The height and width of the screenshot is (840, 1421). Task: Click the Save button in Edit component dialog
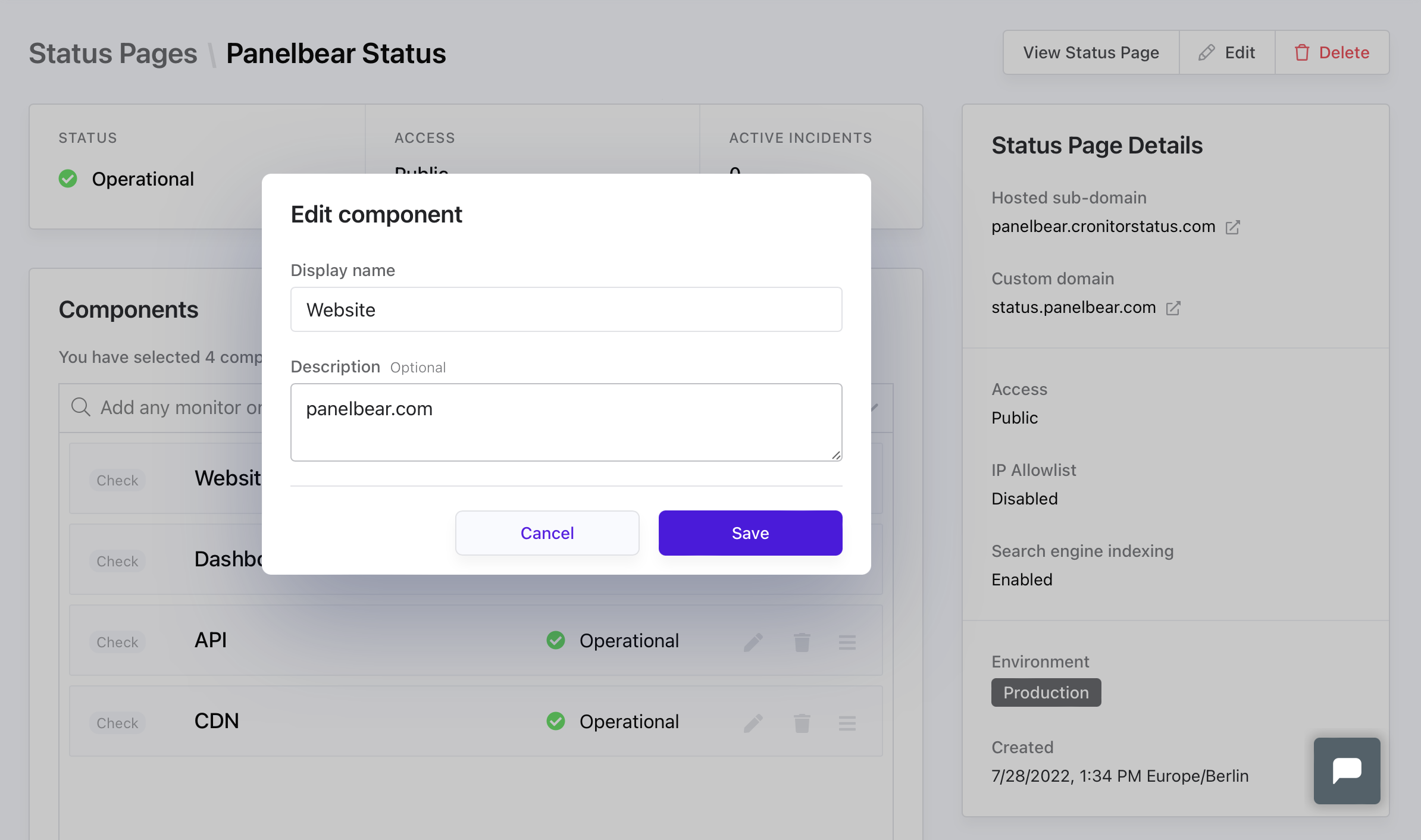coord(750,533)
